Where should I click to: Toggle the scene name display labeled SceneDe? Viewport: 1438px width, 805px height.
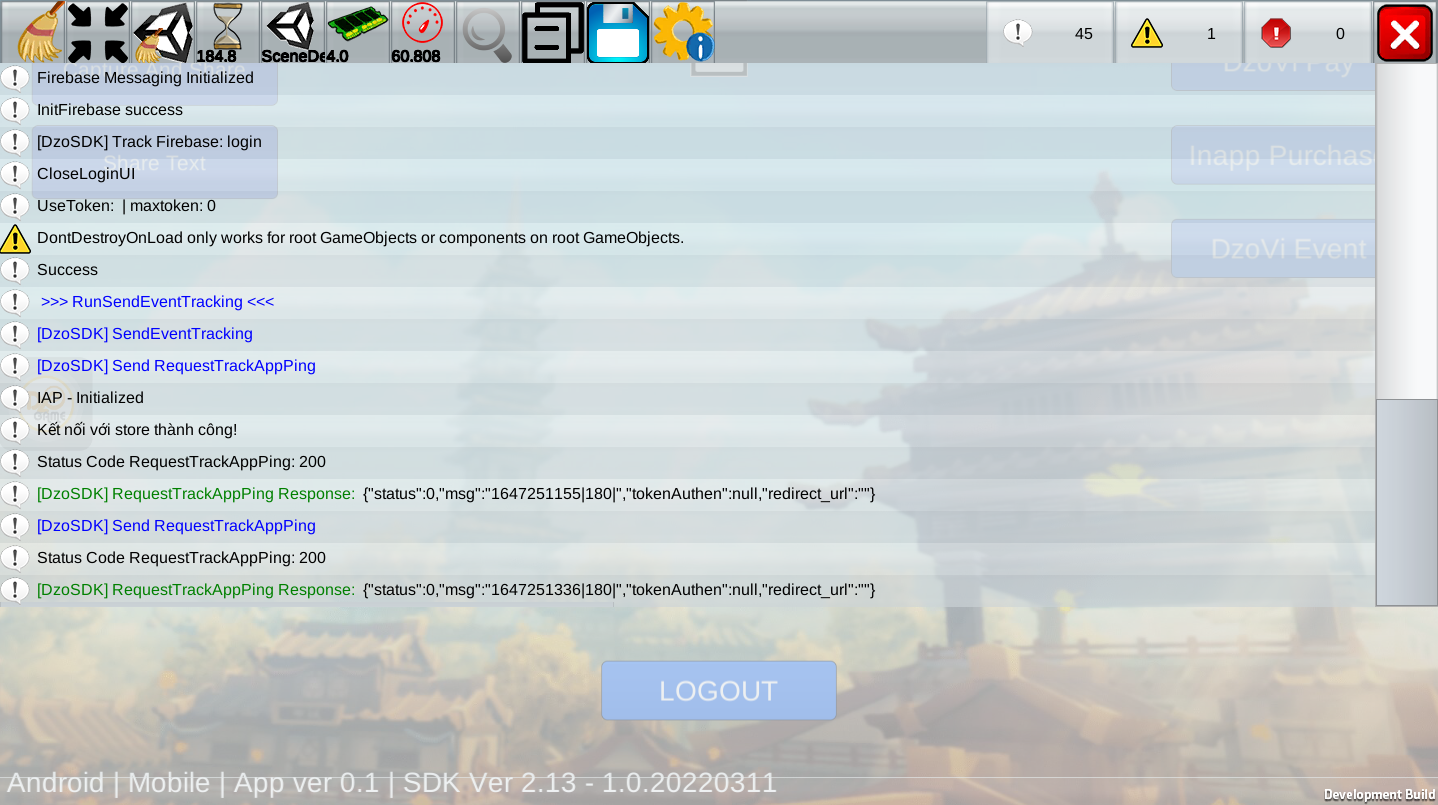[x=293, y=32]
